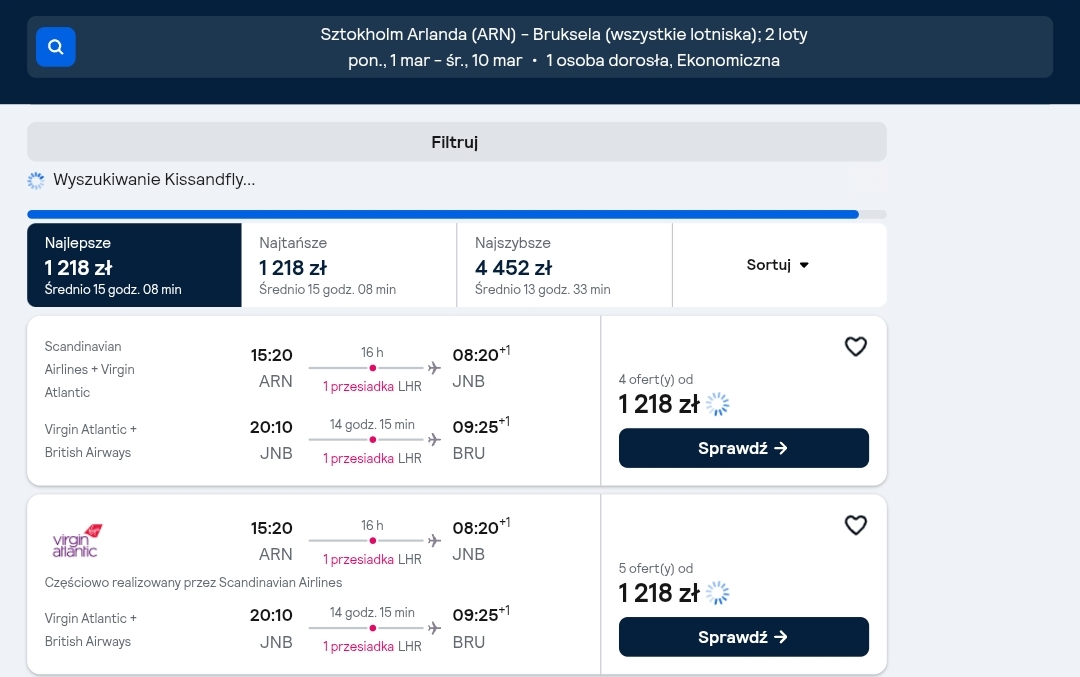Image resolution: width=1080 pixels, height=677 pixels.
Task: Edit the Sztokholm–Bruksela search summary
Action: tap(563, 47)
